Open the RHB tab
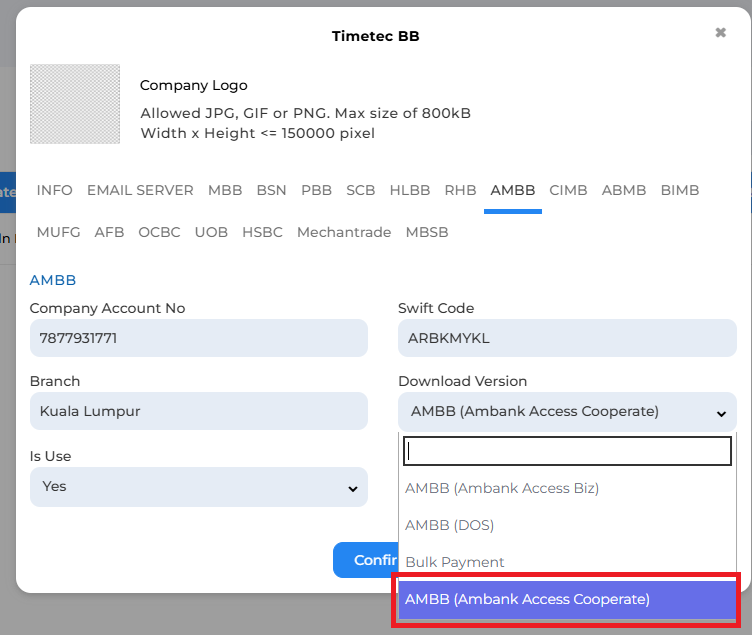Screen dimensions: 752x635 coord(460,190)
